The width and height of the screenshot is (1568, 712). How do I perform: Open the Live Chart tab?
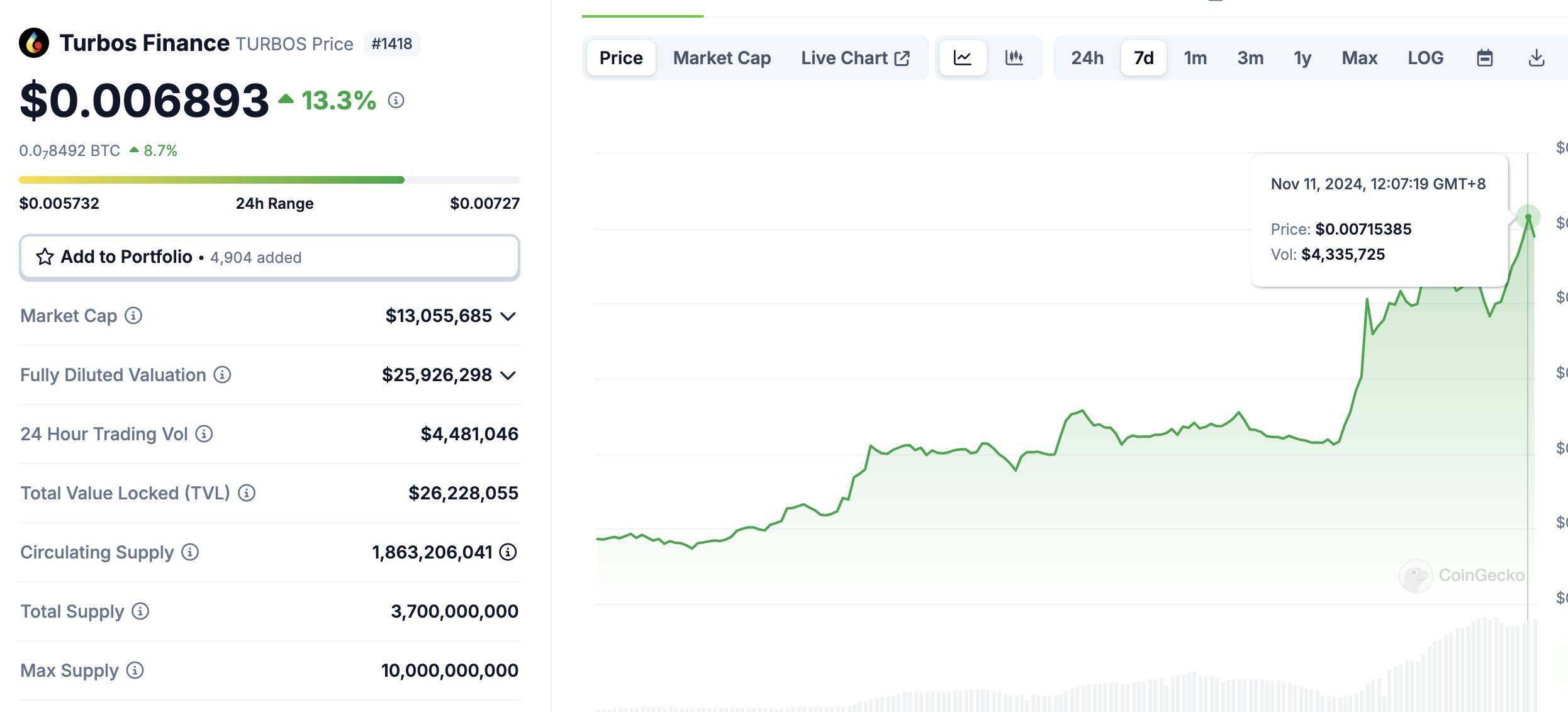pyautogui.click(x=855, y=58)
